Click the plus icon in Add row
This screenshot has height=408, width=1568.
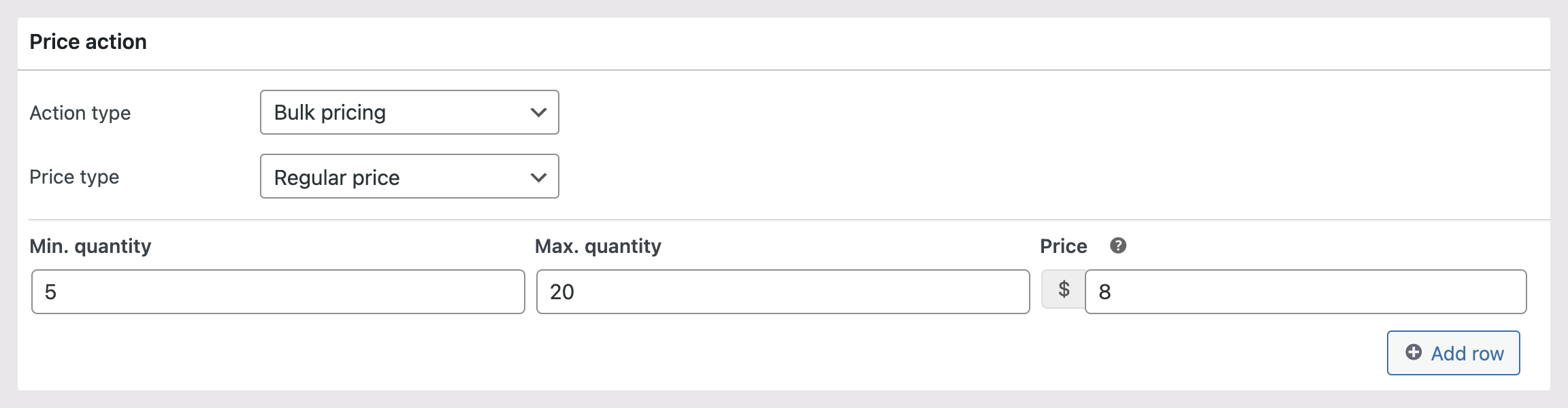tap(1414, 352)
